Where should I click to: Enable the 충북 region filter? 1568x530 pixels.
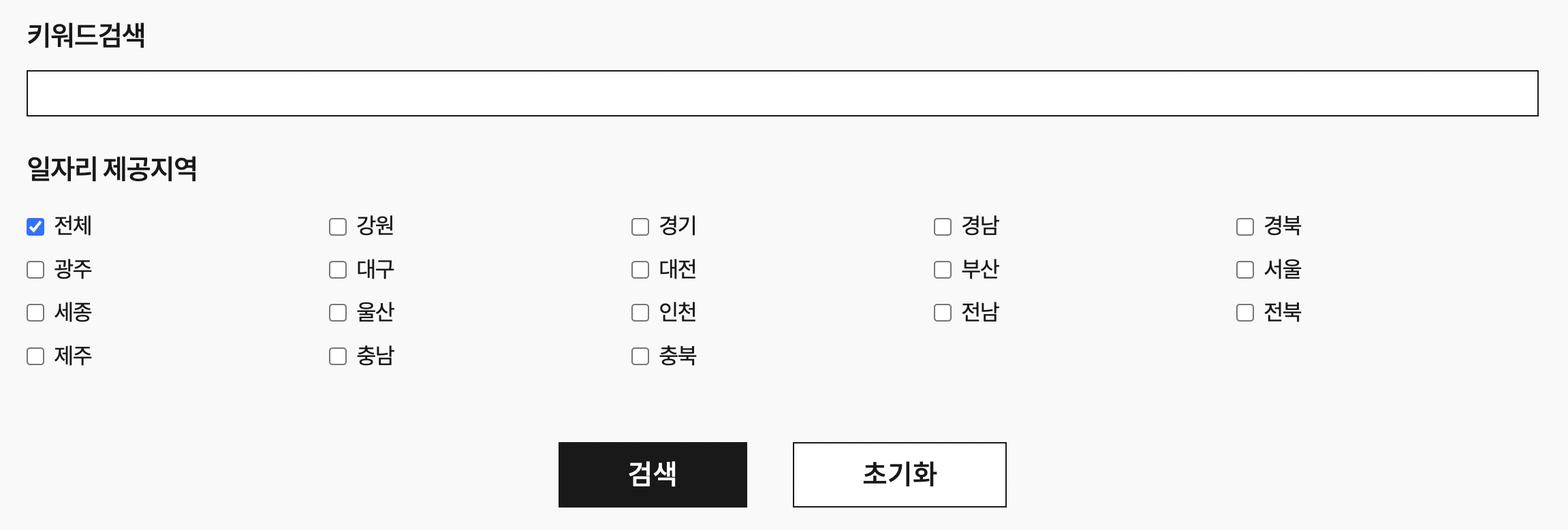[639, 356]
